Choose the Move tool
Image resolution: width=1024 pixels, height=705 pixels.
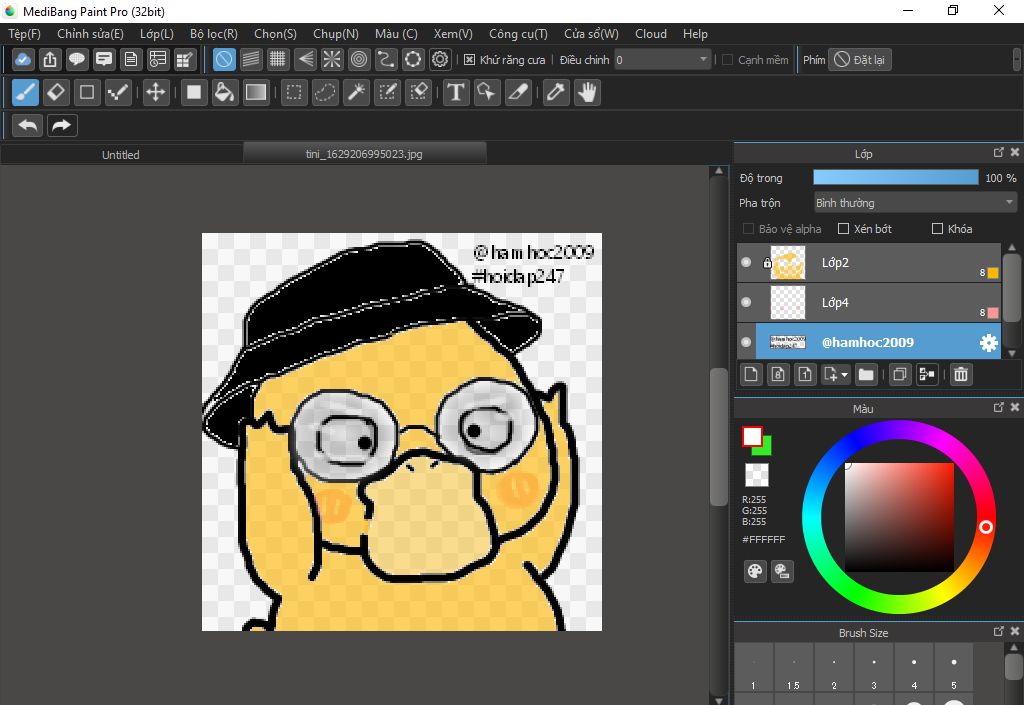[155, 93]
